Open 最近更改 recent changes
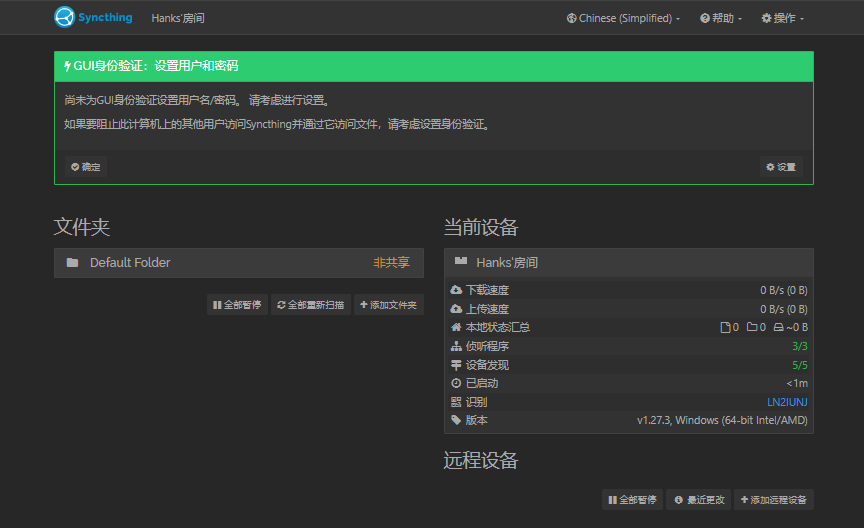The image size is (864, 528). [699, 500]
